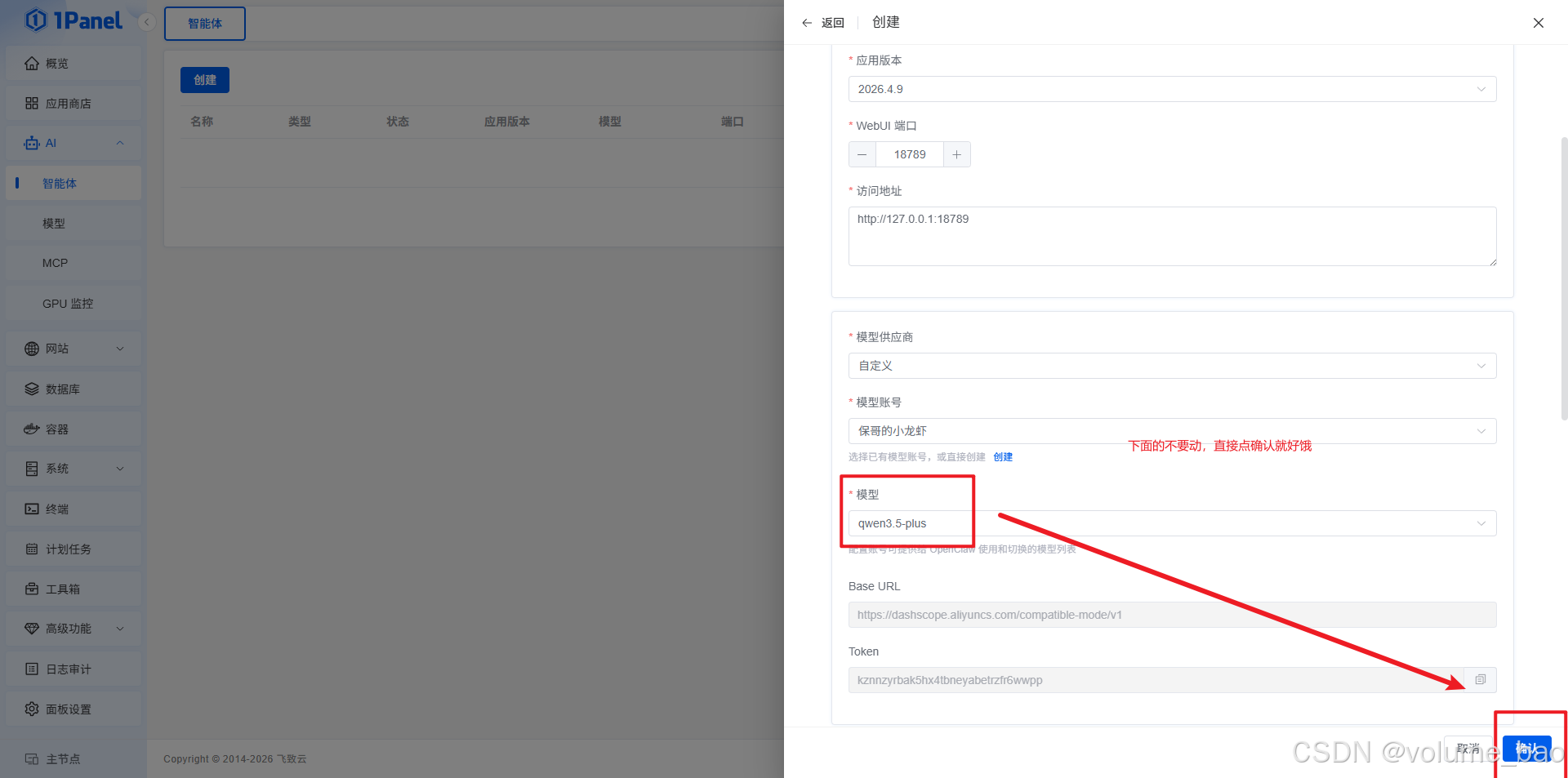The height and width of the screenshot is (778, 1568).
Task: Click the globe icon beside 网站
Action: 32,349
